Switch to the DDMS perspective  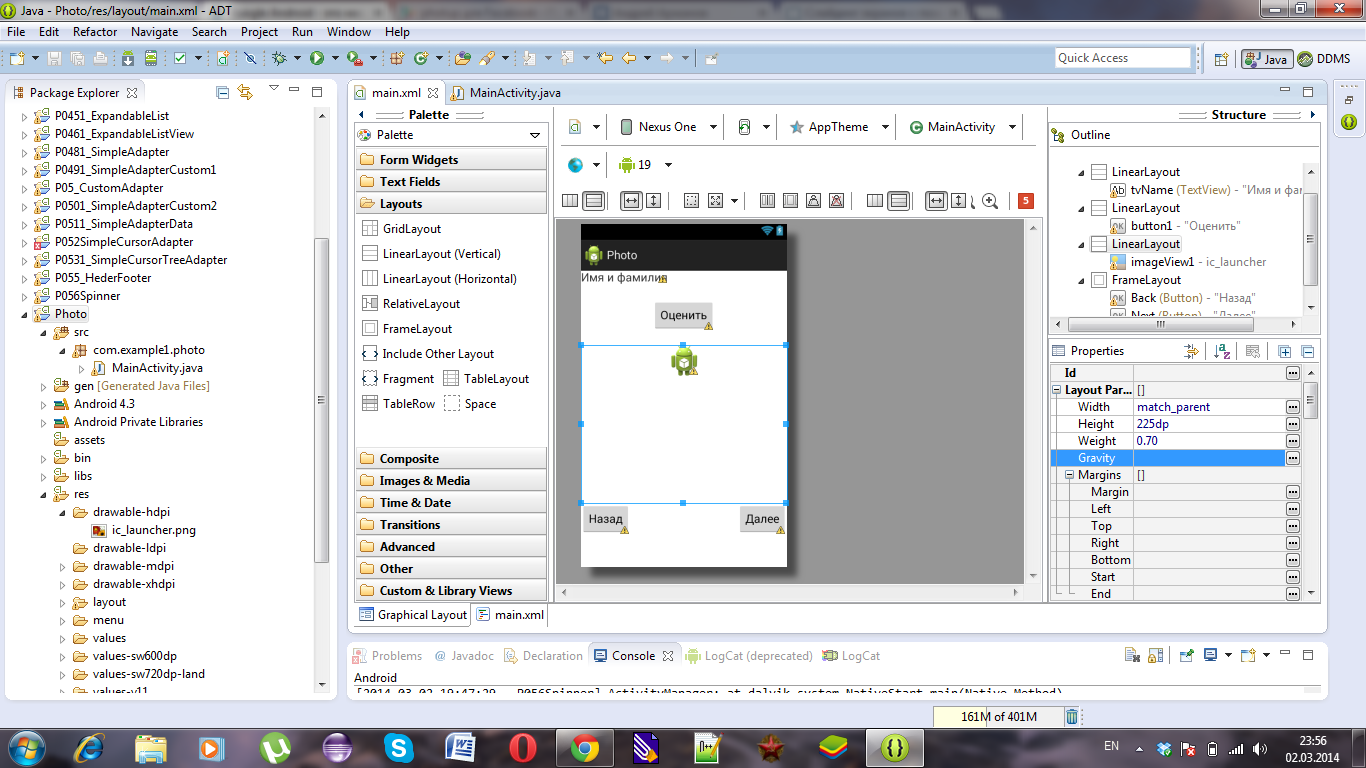(1324, 59)
